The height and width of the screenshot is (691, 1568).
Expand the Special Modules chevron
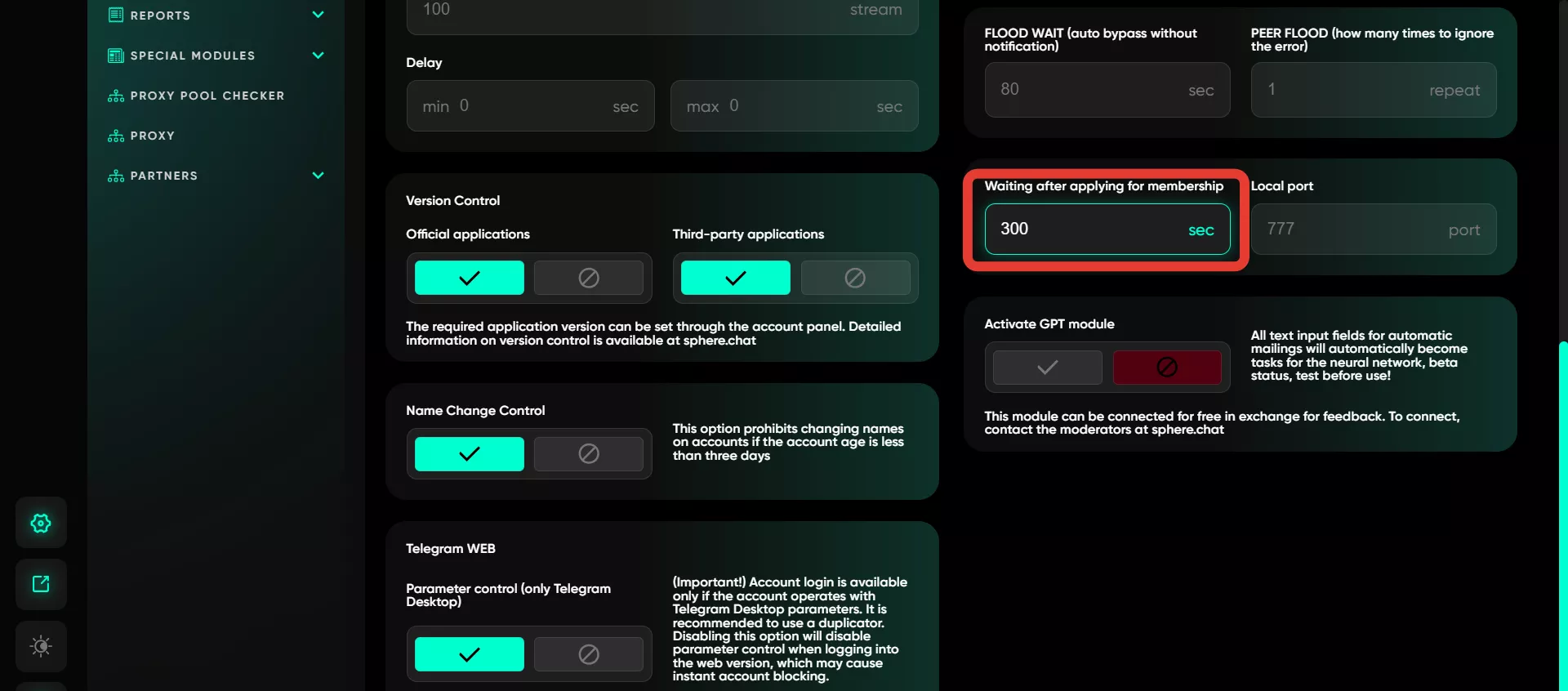pyautogui.click(x=318, y=56)
